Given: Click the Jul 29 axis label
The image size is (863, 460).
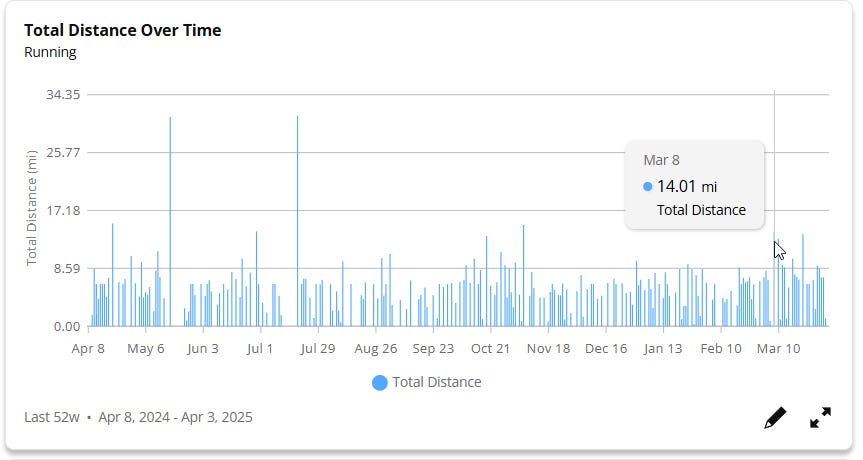Looking at the screenshot, I should point(318,349).
